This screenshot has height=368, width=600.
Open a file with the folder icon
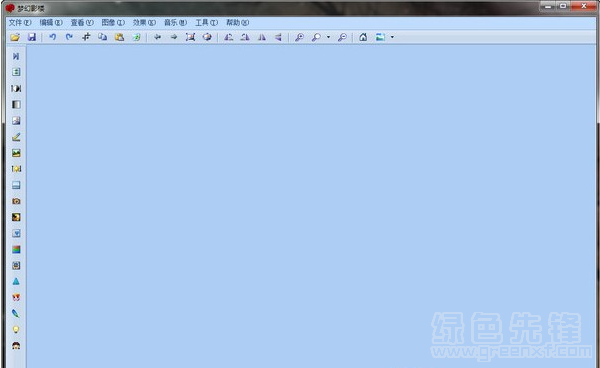tap(15, 37)
